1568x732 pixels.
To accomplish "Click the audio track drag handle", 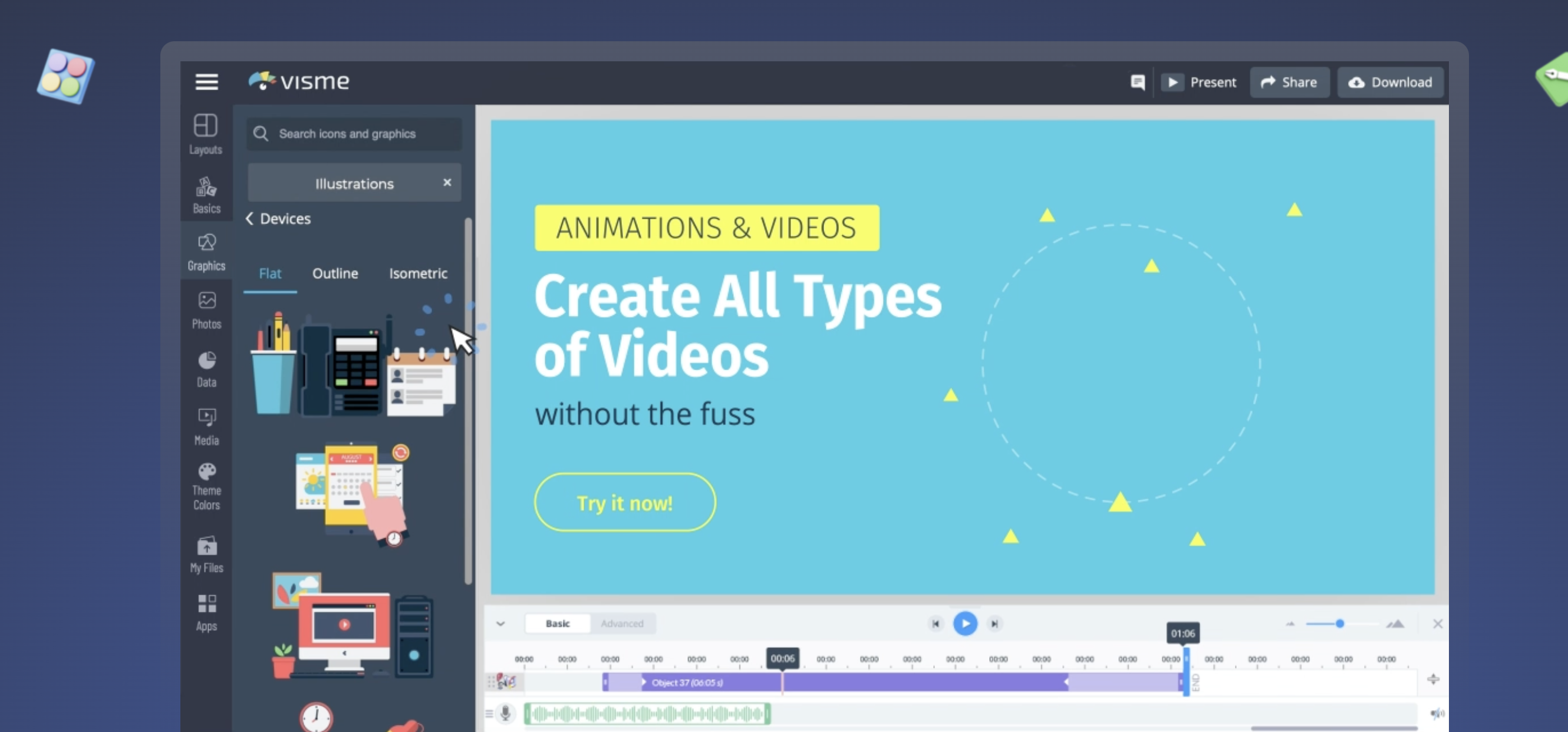I will point(489,713).
